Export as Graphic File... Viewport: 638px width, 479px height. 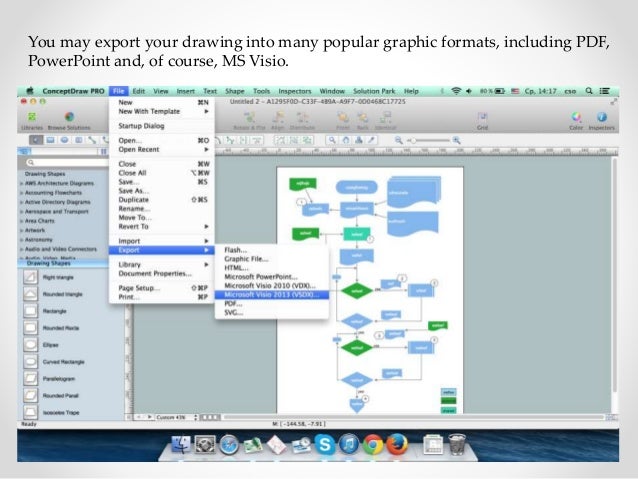(x=272, y=259)
